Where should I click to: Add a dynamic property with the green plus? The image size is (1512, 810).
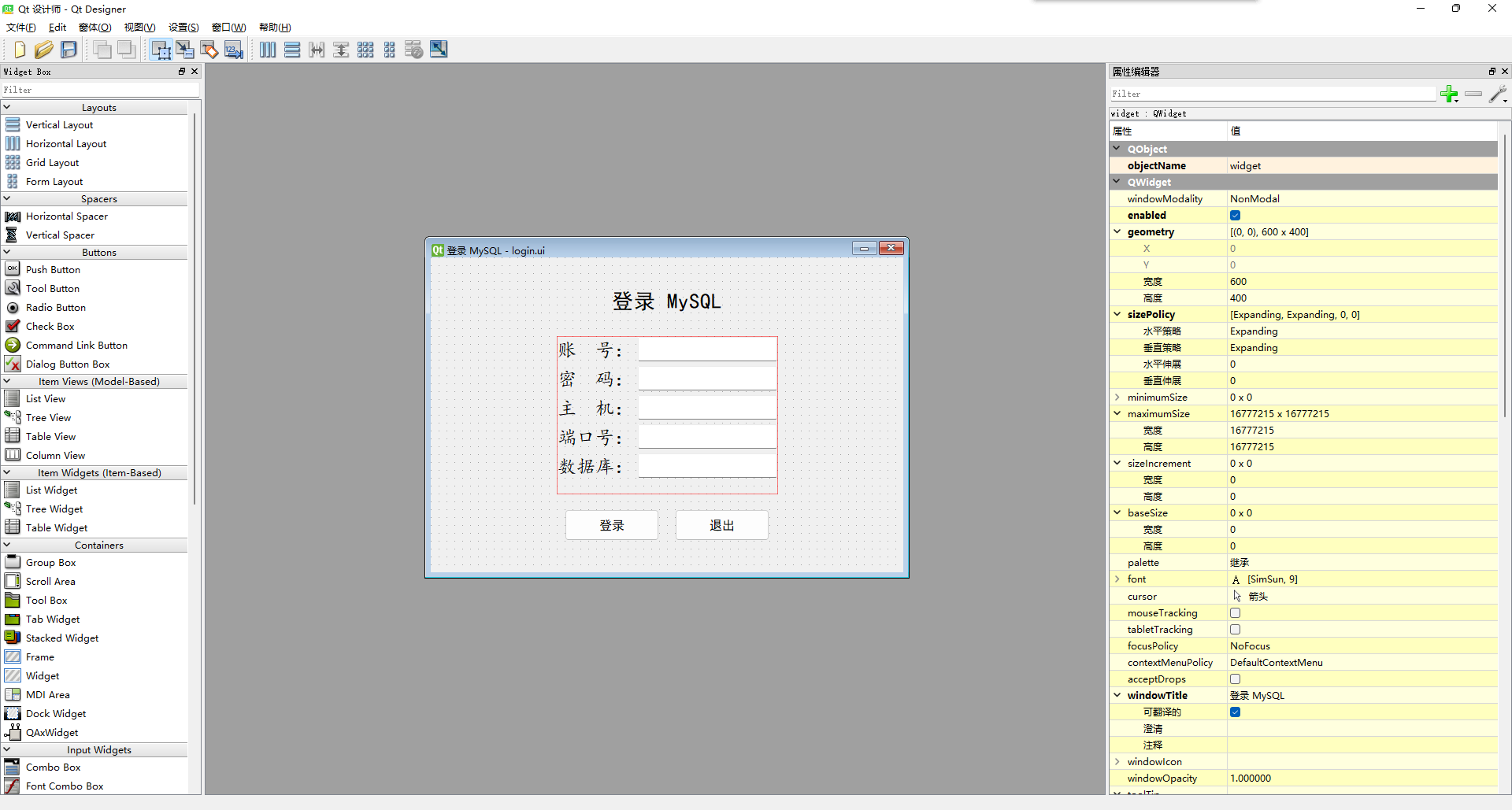[1450, 94]
